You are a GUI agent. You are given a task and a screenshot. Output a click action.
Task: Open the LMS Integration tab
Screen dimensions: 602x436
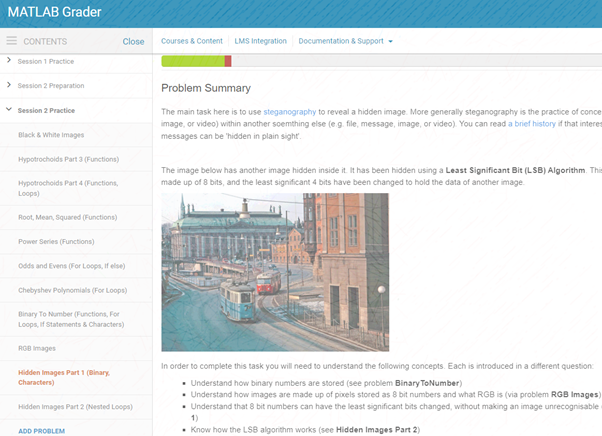[260, 41]
